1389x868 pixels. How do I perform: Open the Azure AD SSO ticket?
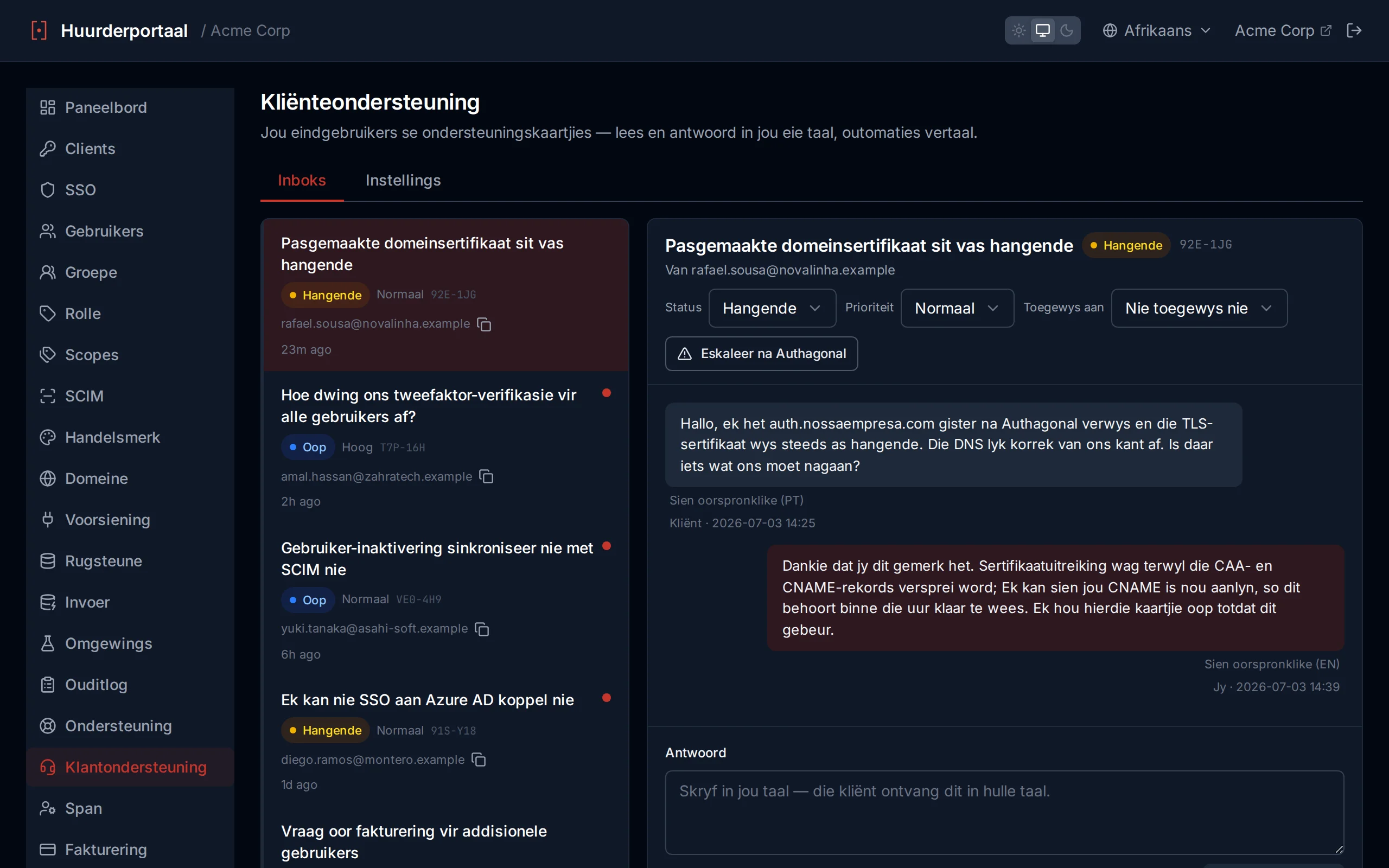click(445, 742)
